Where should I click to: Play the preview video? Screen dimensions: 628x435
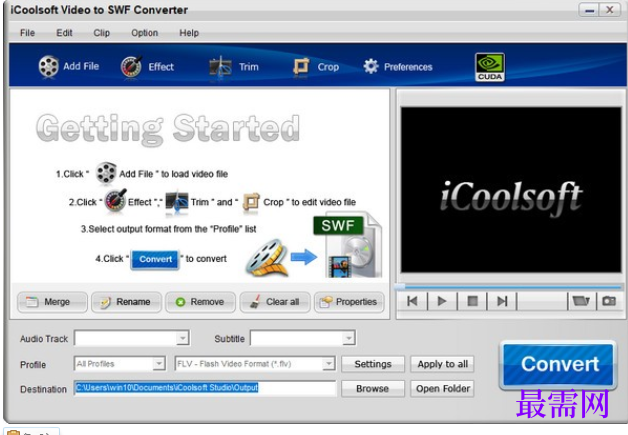coord(442,301)
